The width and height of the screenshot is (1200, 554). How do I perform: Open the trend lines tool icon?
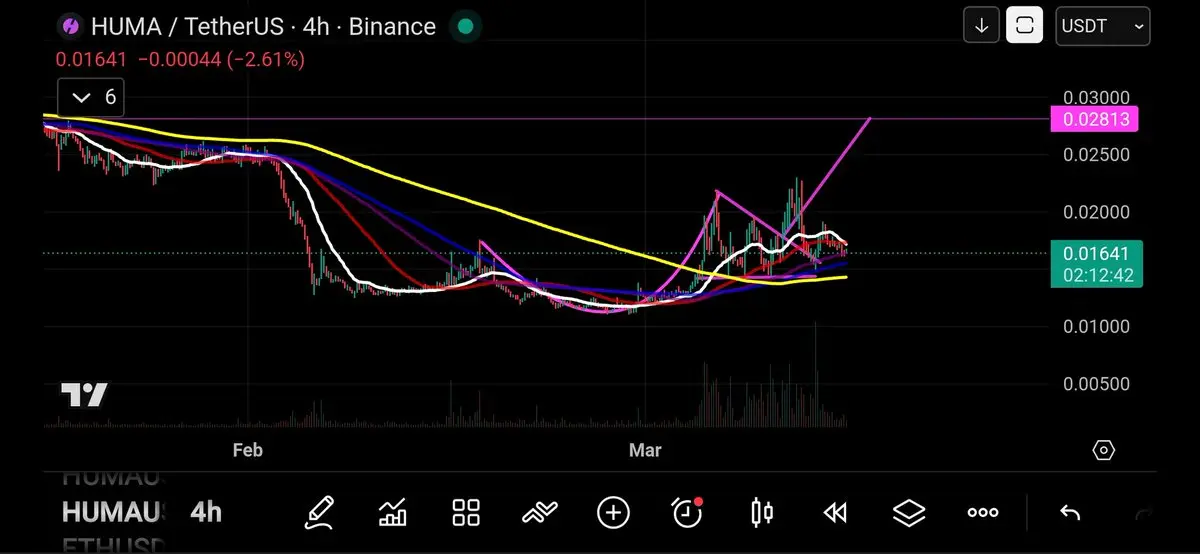pos(539,513)
